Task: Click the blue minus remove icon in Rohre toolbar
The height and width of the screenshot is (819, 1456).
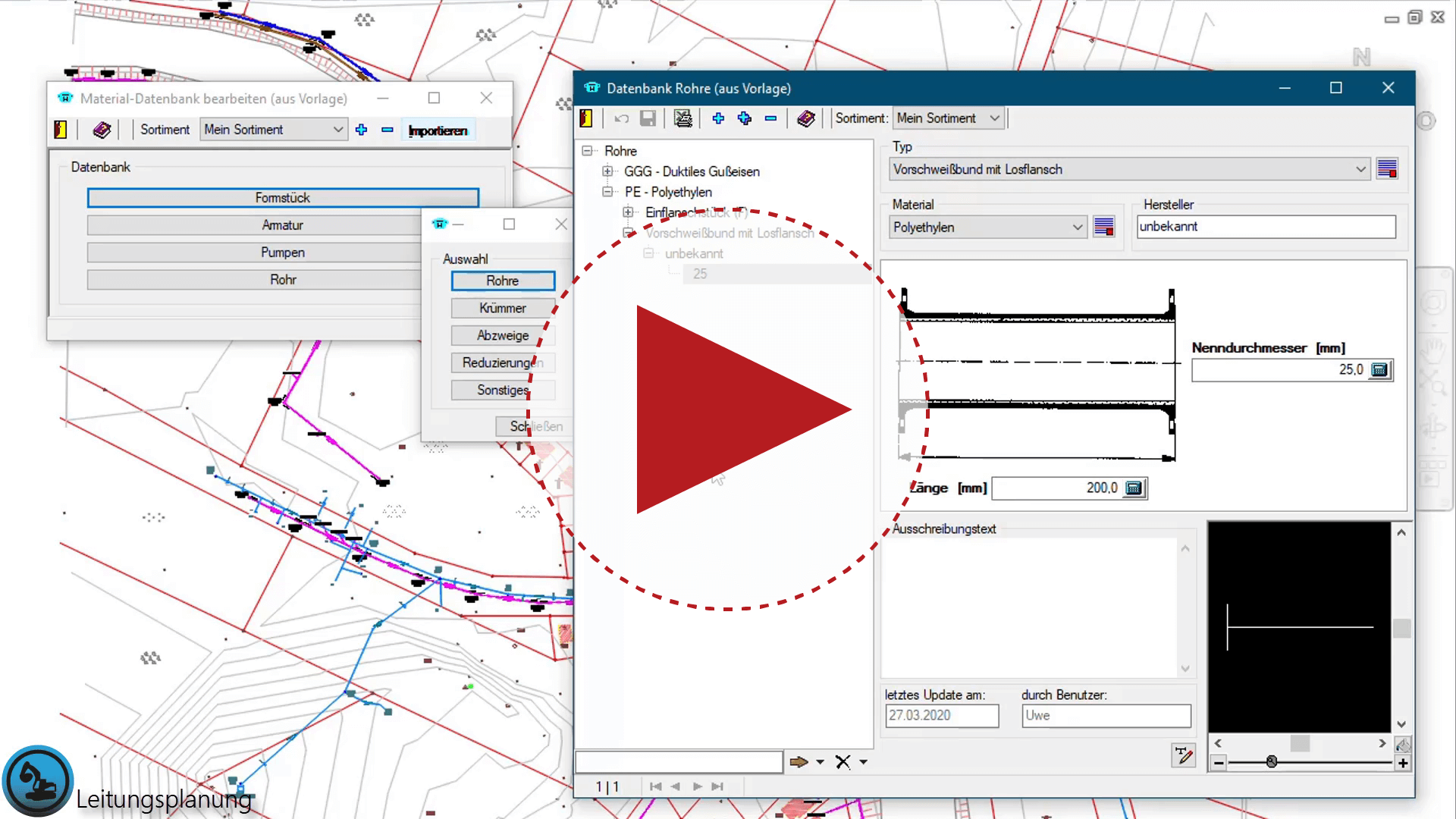Action: coord(770,118)
